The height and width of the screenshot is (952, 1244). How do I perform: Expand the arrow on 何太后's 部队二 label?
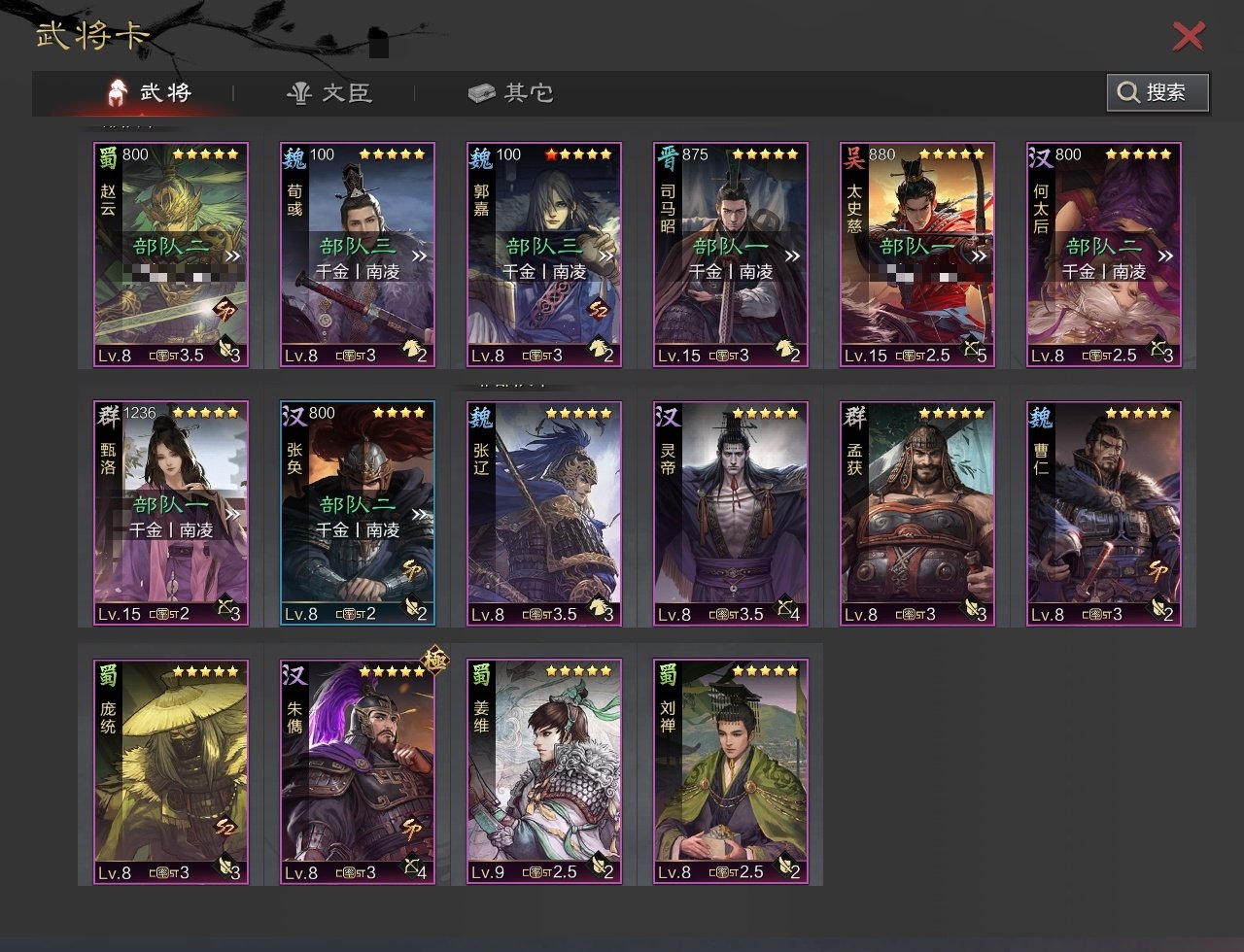click(1166, 256)
